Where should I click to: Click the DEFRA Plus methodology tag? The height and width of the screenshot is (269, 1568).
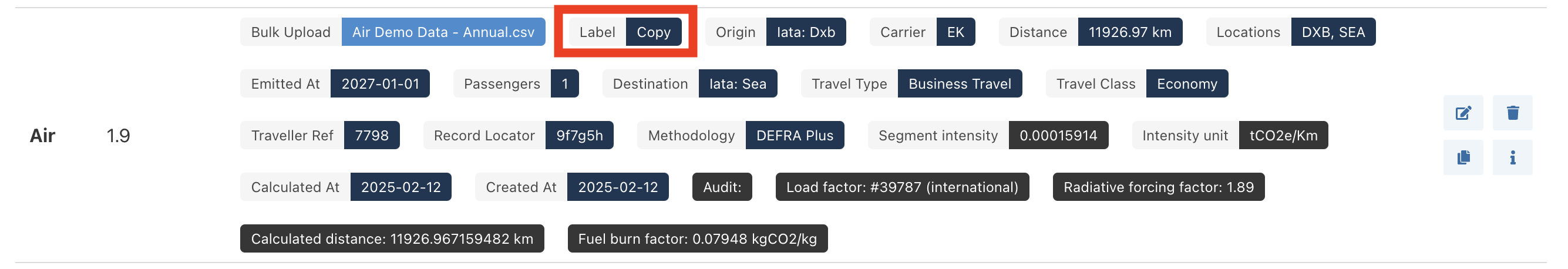pos(795,136)
